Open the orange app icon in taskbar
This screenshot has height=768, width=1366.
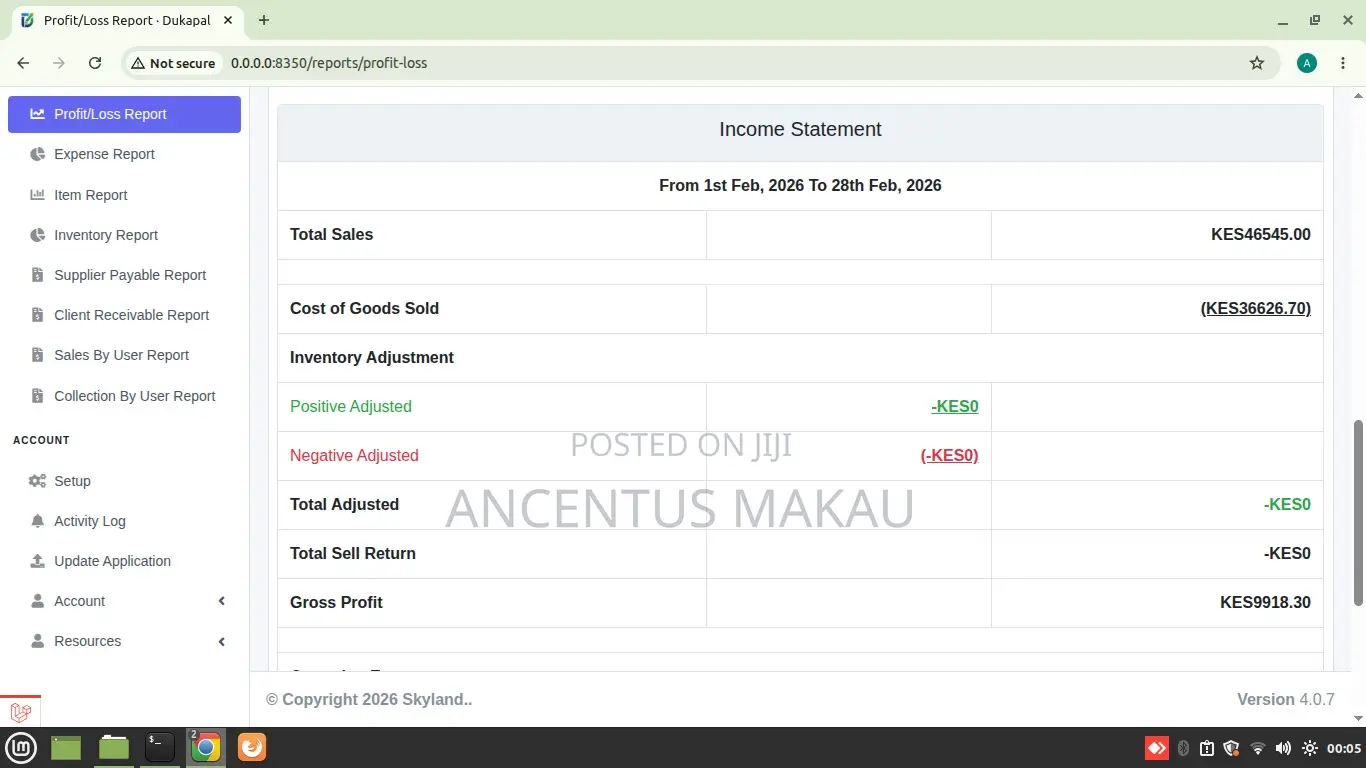252,747
